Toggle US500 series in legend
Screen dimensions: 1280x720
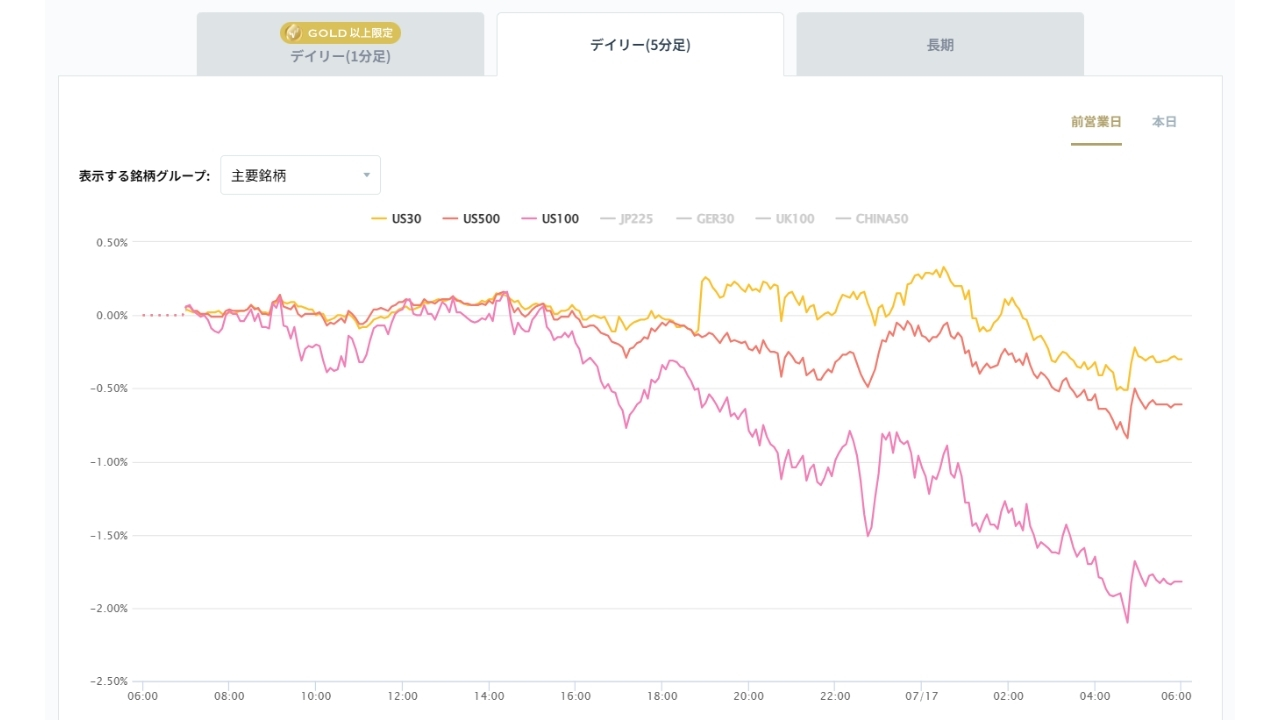pyautogui.click(x=471, y=219)
